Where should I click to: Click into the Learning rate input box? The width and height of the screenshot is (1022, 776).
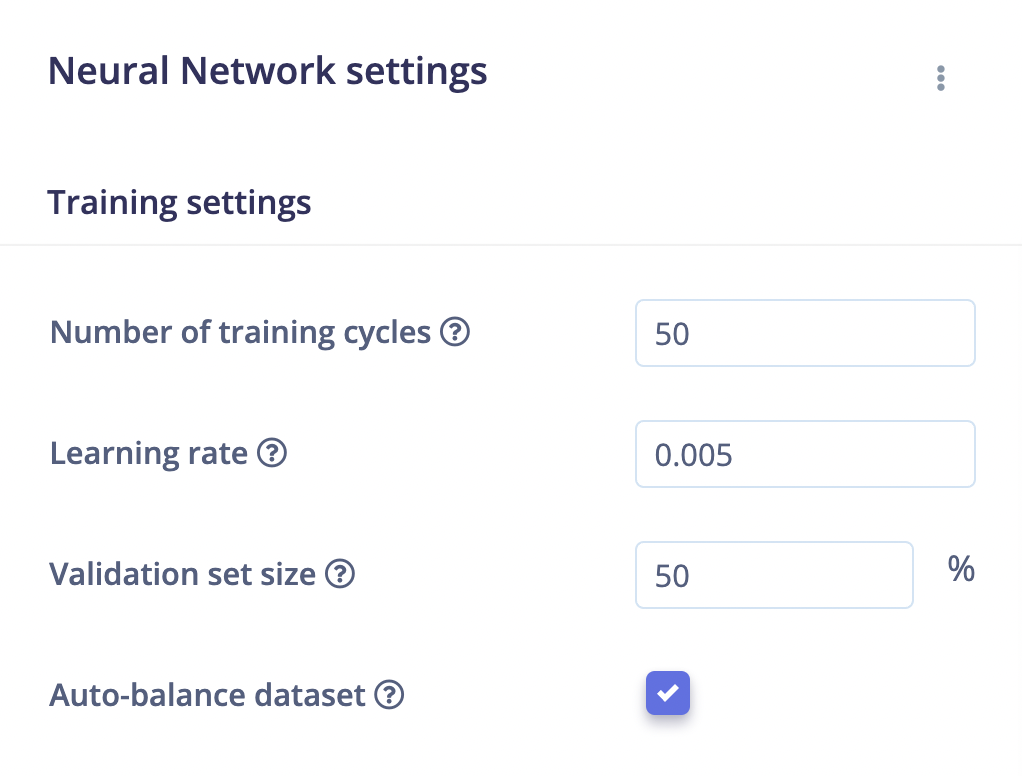805,454
